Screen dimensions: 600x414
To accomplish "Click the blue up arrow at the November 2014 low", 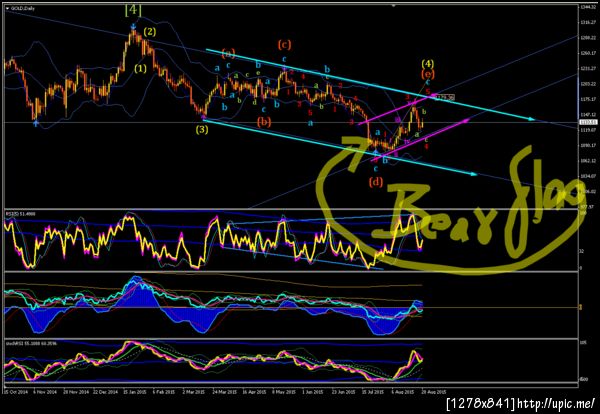I will point(36,123).
